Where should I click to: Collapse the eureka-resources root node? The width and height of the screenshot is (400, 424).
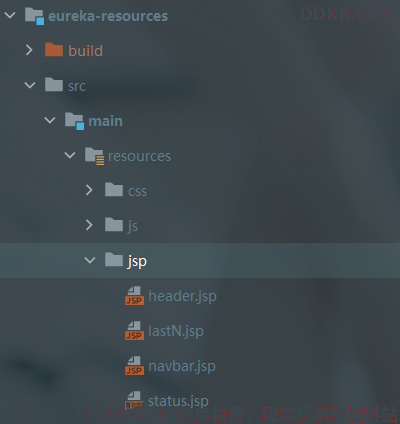(10, 15)
